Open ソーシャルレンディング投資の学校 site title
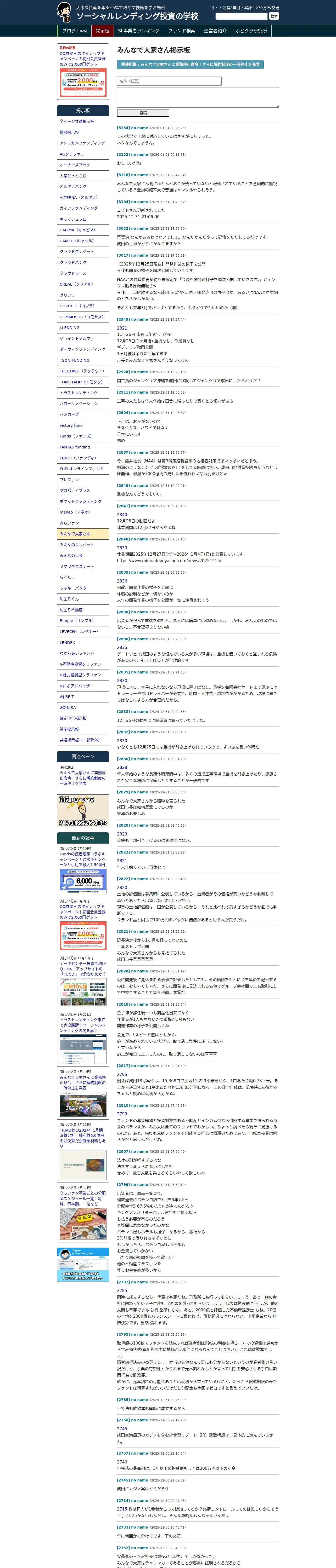The image size is (336, 1568). click(137, 16)
